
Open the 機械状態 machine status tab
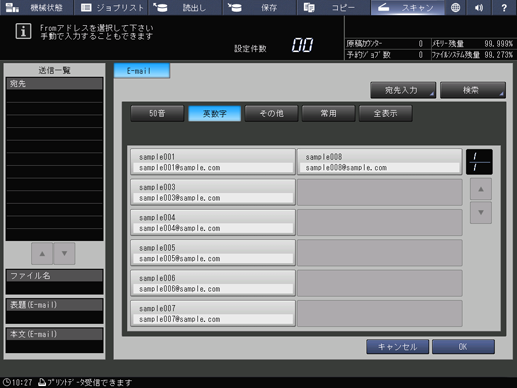point(37,7)
